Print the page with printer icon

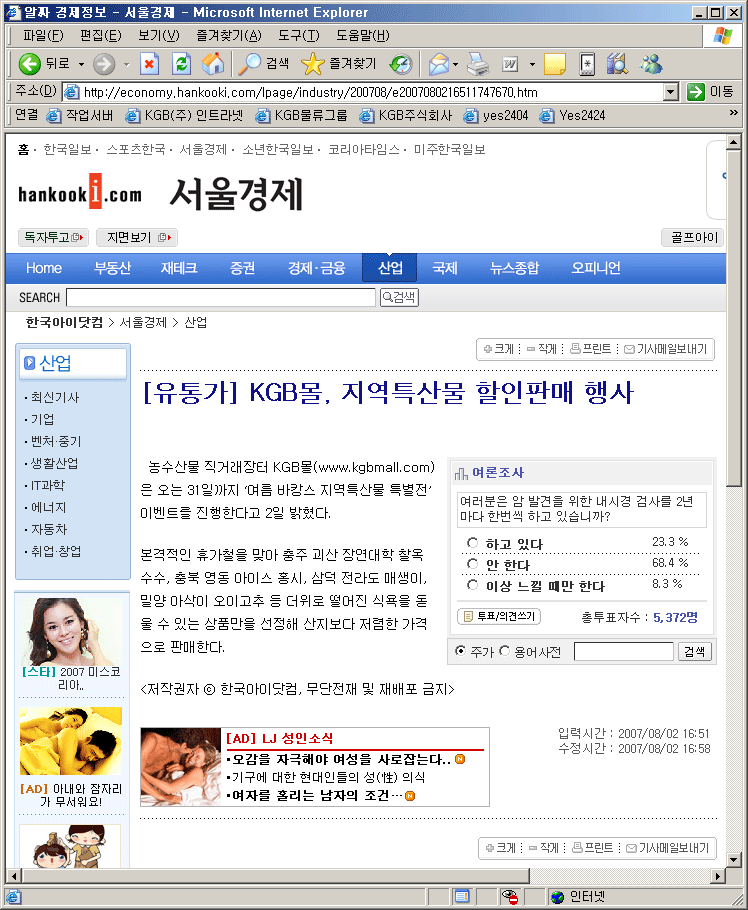pyautogui.click(x=478, y=64)
